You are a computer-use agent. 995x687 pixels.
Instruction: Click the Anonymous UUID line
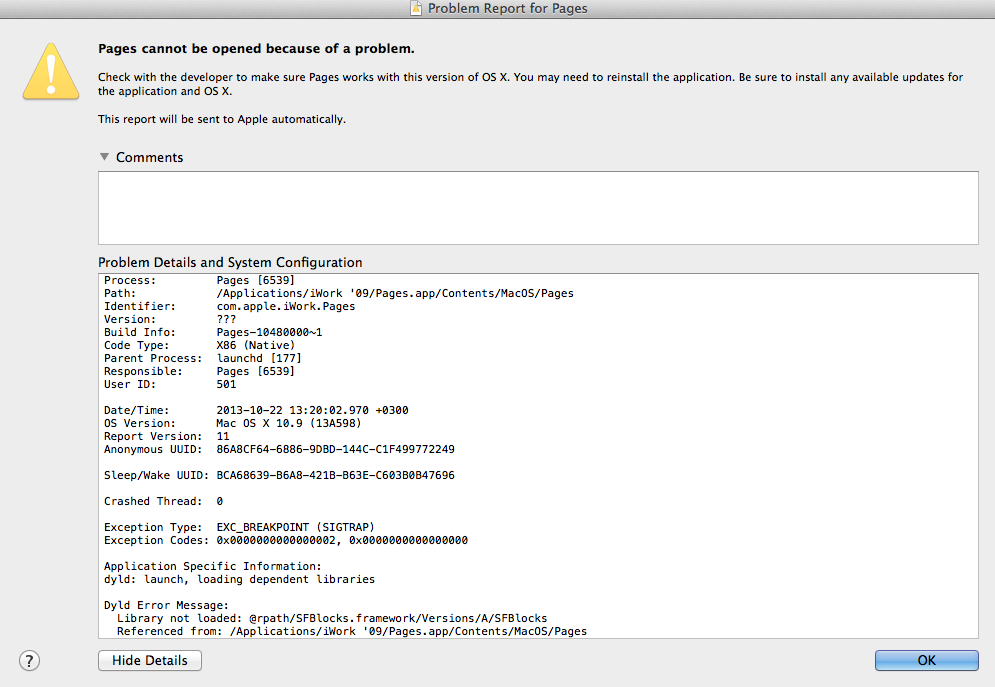pos(279,449)
